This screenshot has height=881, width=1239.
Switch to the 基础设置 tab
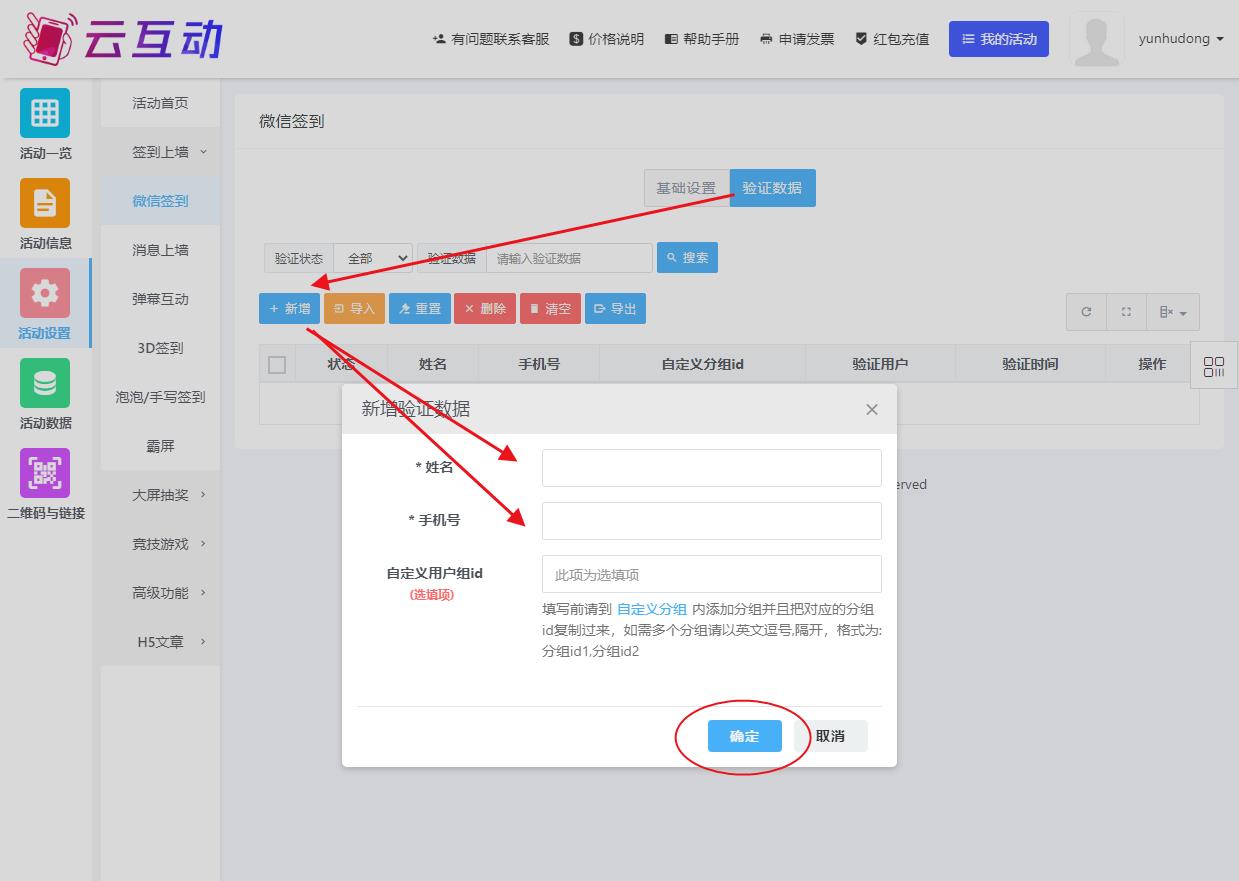(x=686, y=188)
